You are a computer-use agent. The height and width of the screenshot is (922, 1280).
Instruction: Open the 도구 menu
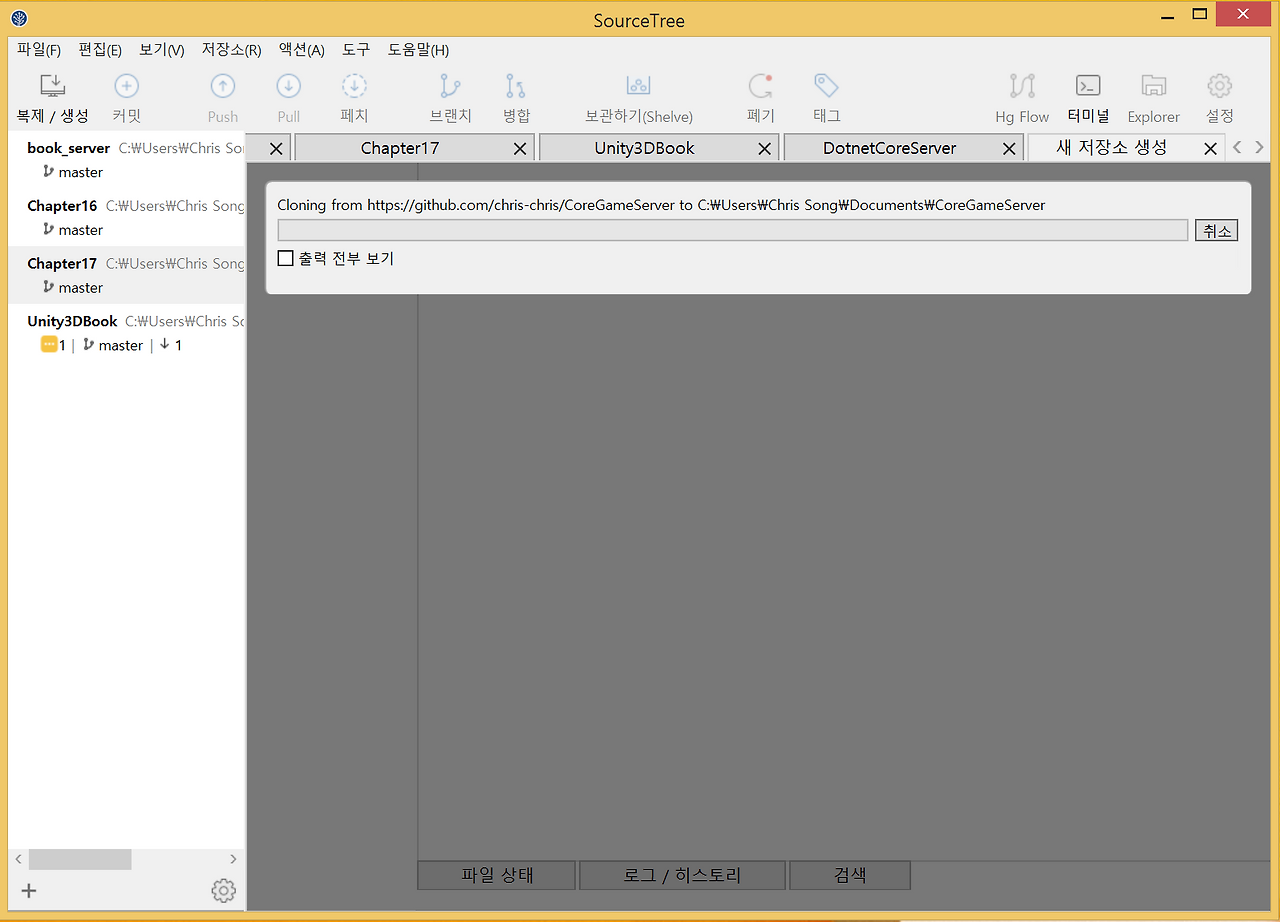(x=356, y=50)
